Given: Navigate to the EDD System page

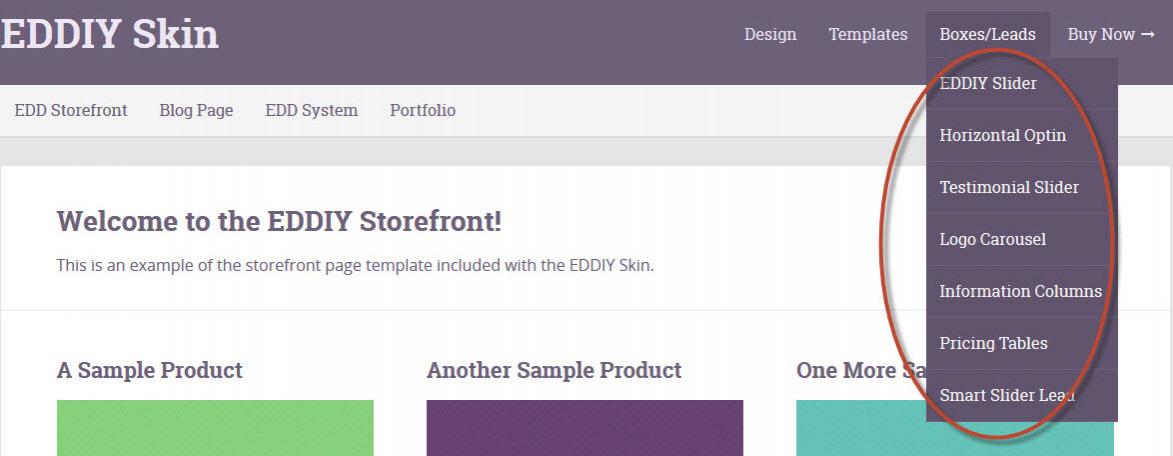Looking at the screenshot, I should (x=311, y=111).
